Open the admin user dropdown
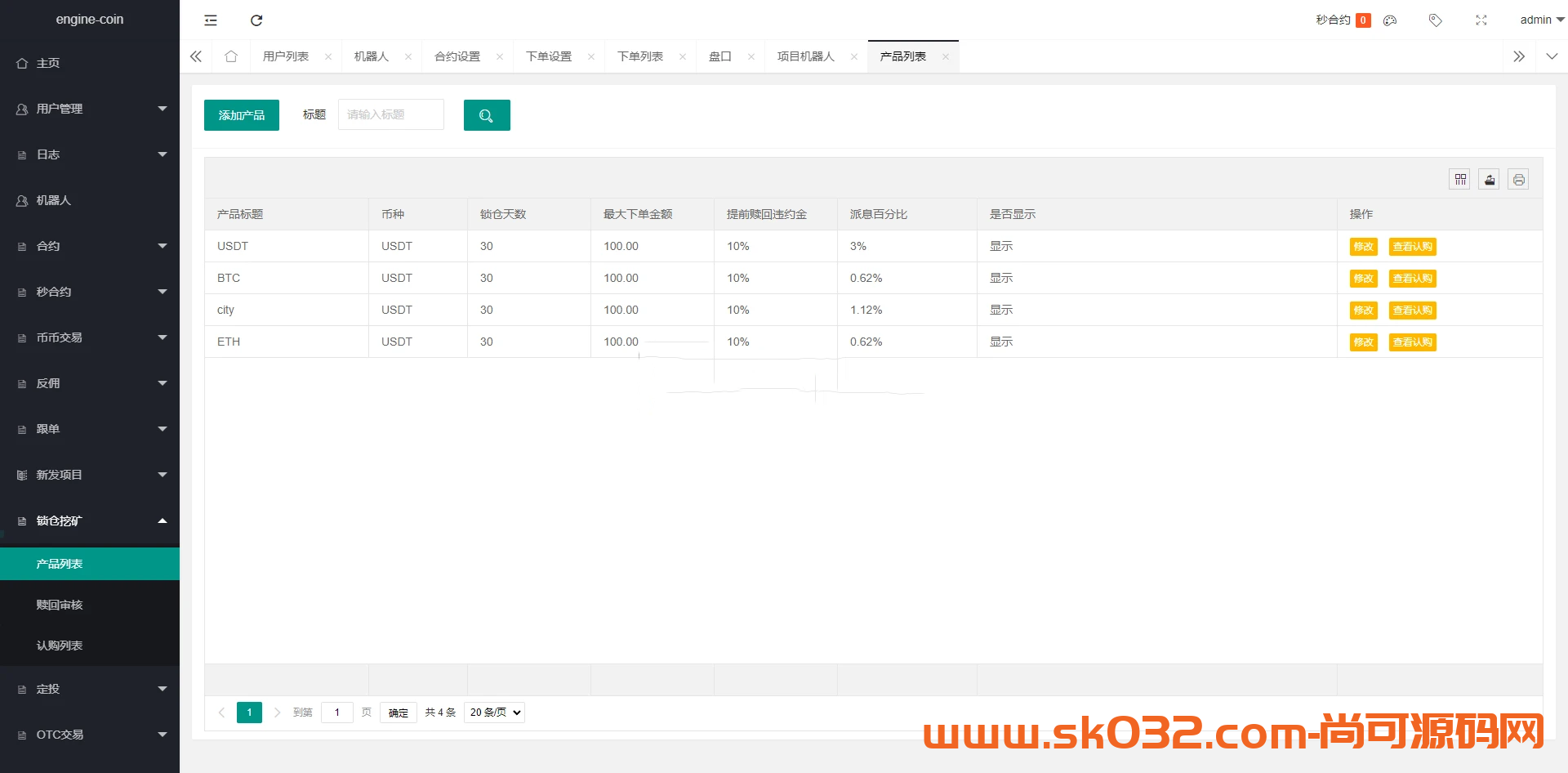 1542,20
